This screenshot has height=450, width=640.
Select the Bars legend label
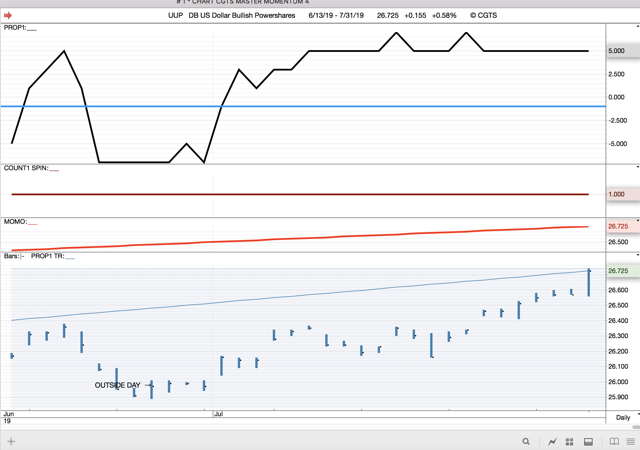click(11, 256)
